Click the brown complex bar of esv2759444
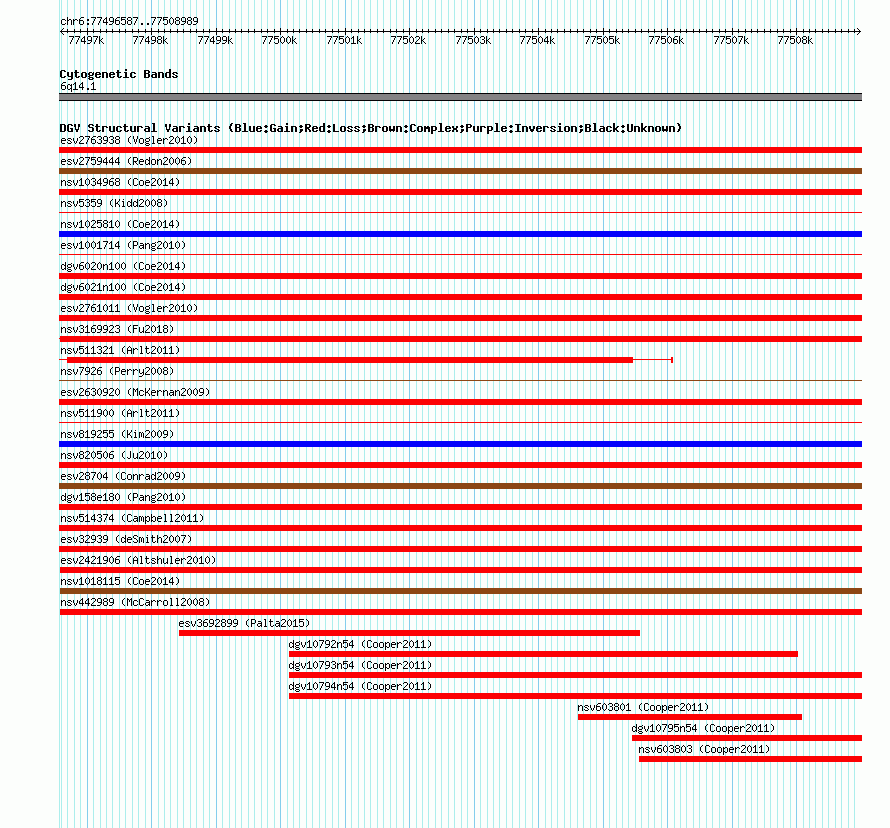 click(460, 171)
